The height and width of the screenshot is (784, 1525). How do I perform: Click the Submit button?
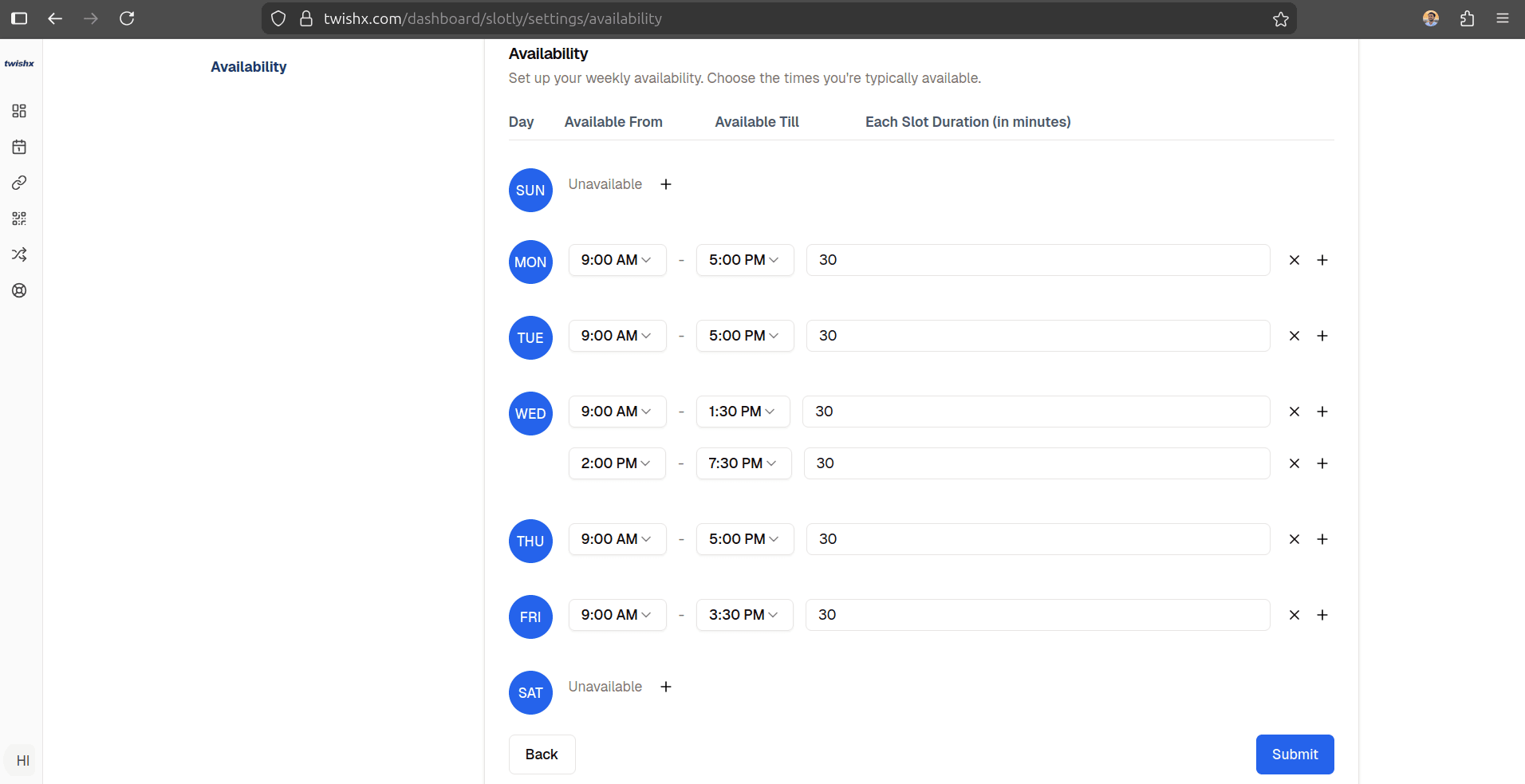[1294, 754]
